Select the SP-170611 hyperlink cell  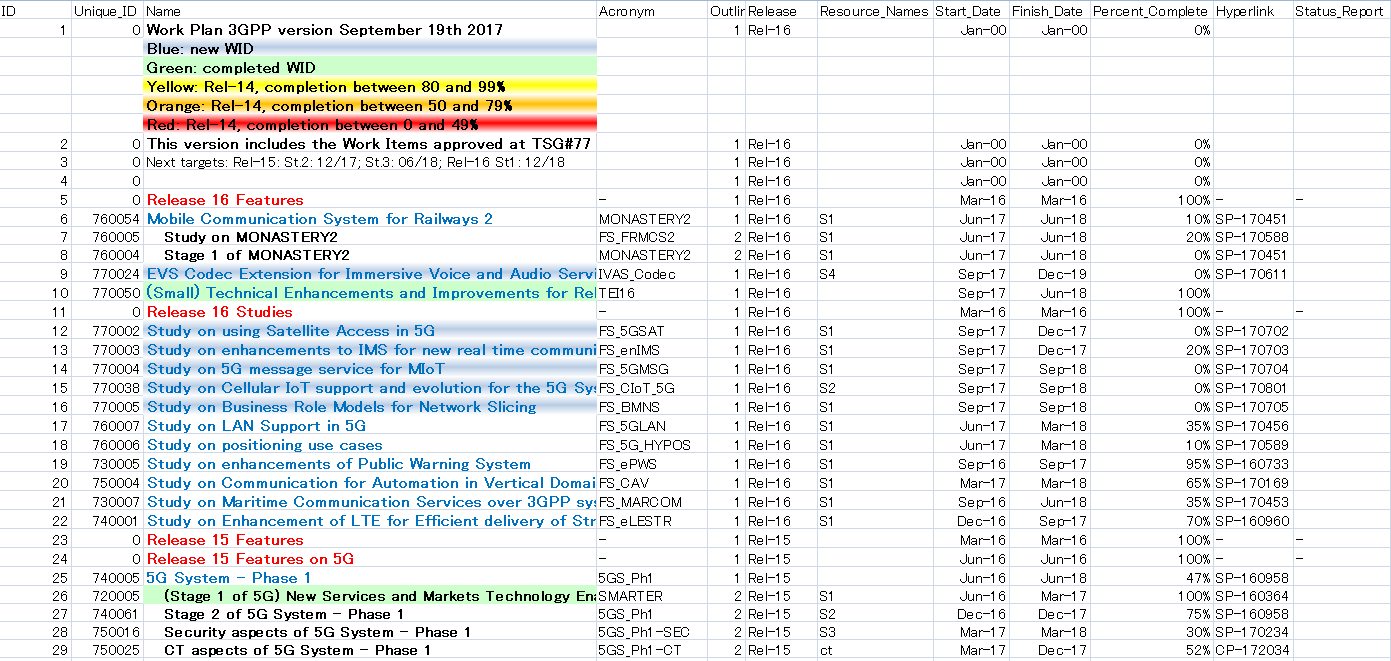point(1253,274)
